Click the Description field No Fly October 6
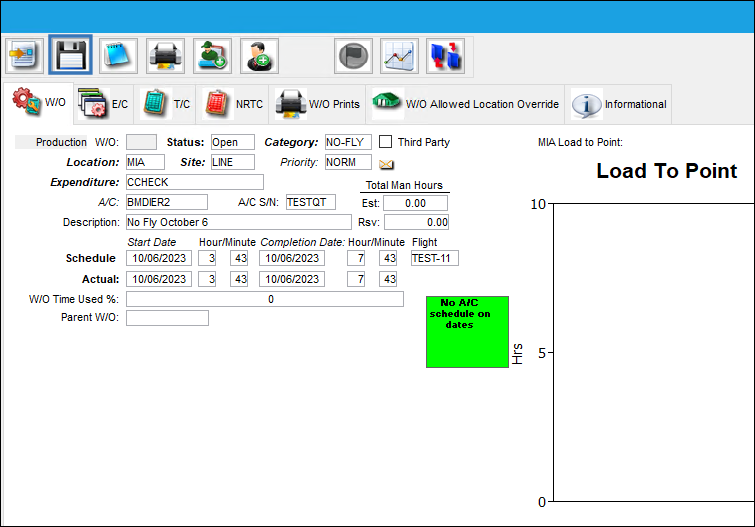755x527 pixels. tap(239, 222)
